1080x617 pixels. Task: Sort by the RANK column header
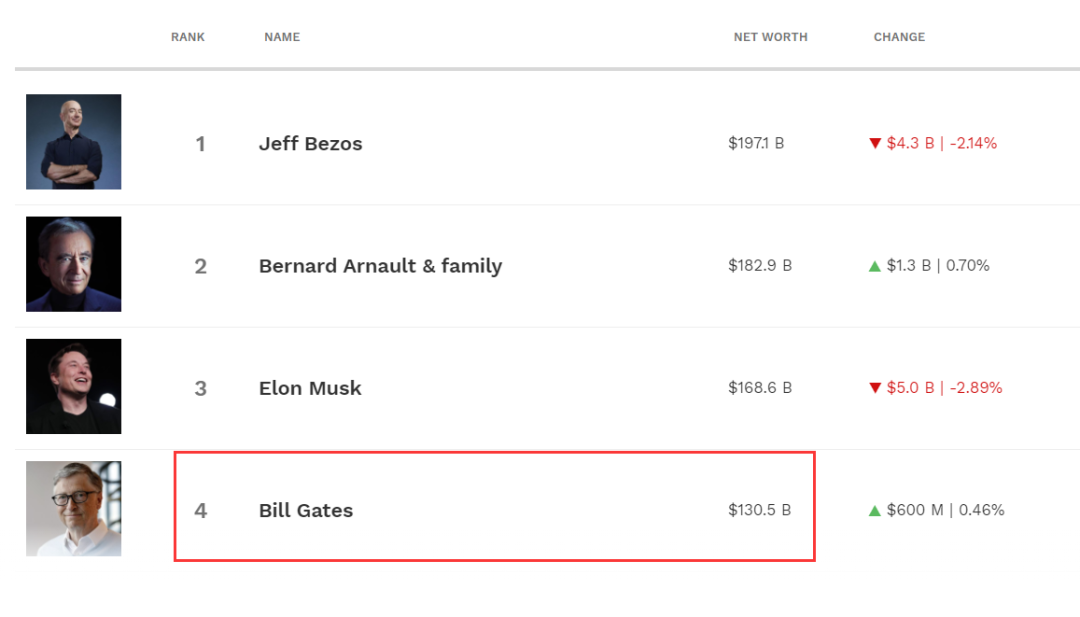click(x=188, y=37)
